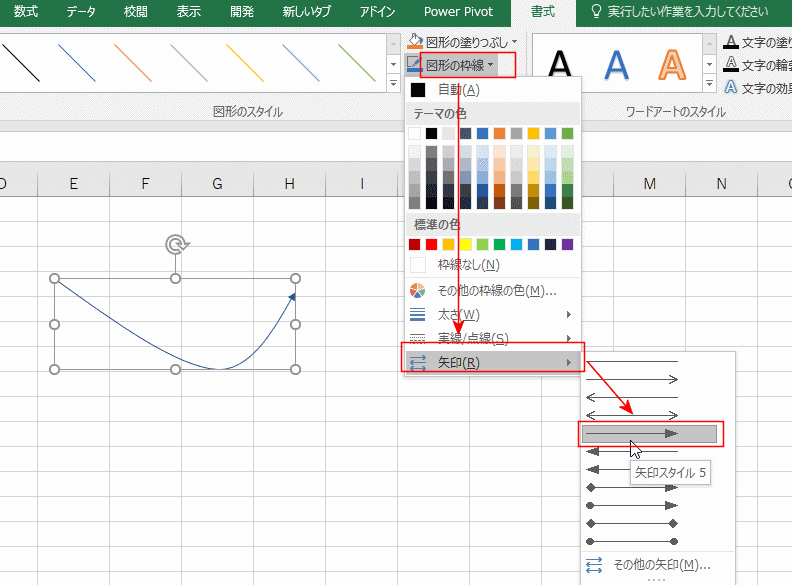Select arrow style 5 in the arrow list

[649, 433]
